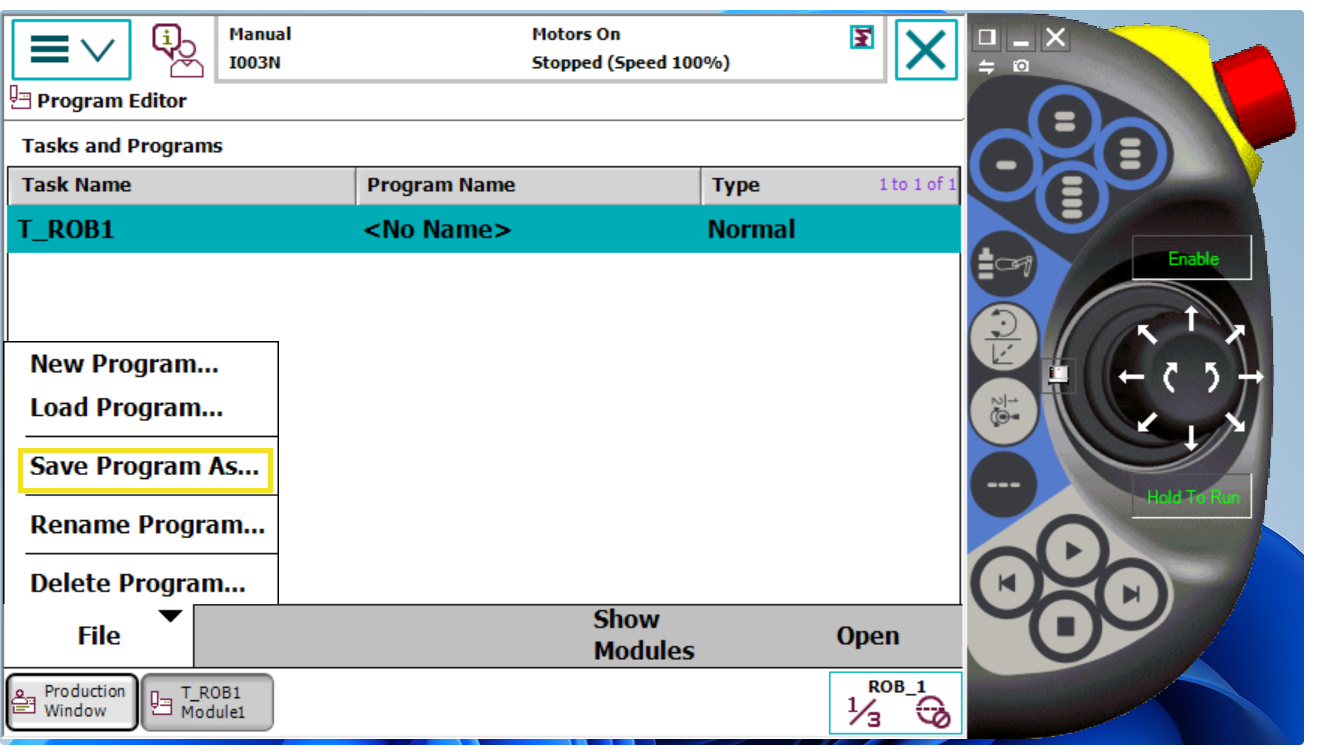The height and width of the screenshot is (755, 1324).
Task: Select Load Program... in File menu
Action: tap(126, 408)
